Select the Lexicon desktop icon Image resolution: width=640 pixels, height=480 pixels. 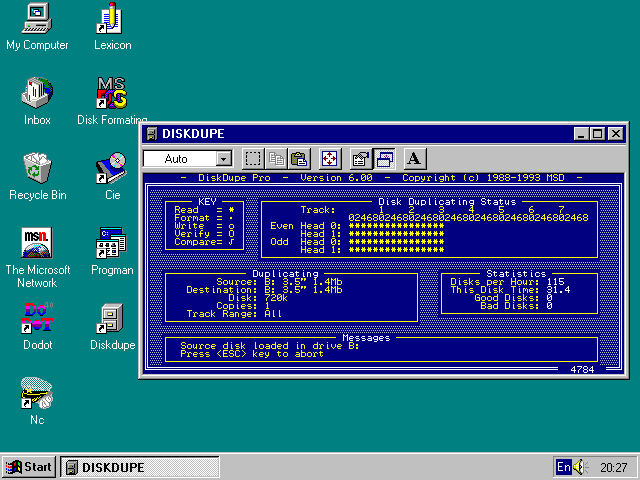pos(112,18)
